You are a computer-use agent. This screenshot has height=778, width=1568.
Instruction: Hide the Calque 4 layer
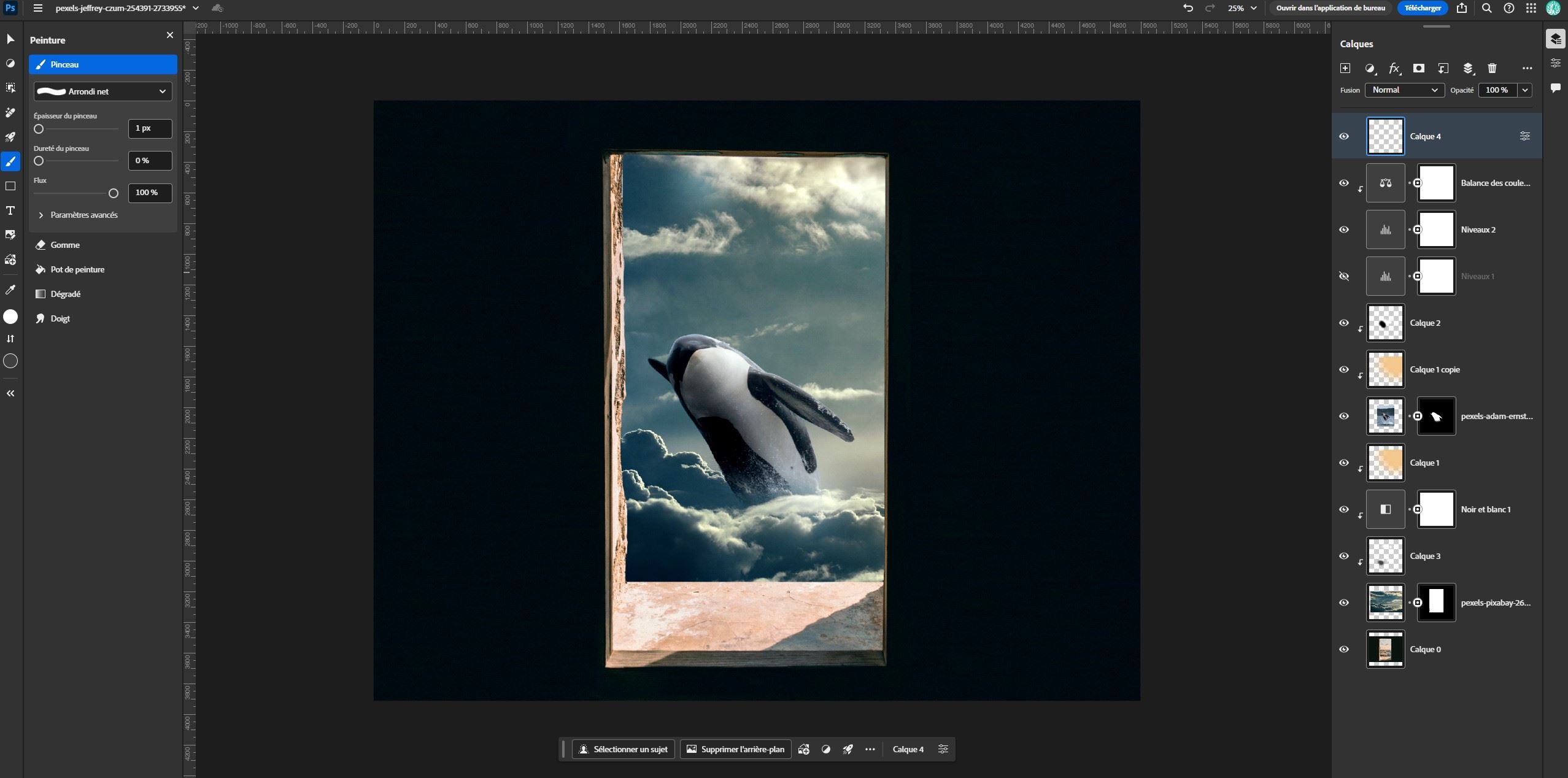(x=1344, y=136)
